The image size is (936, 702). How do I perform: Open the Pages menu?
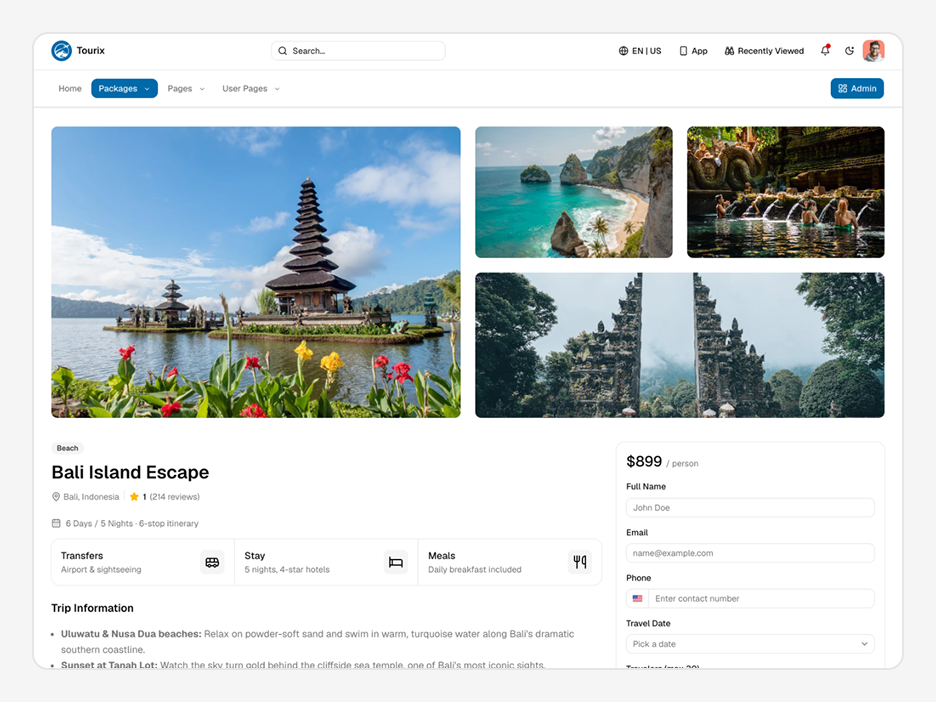(186, 88)
